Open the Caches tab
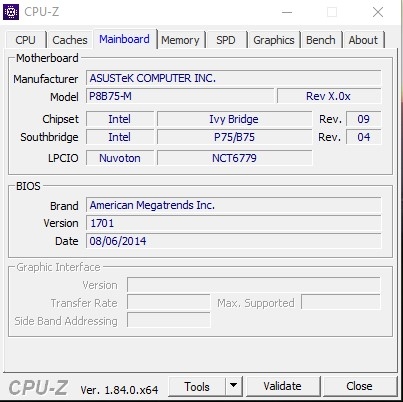Viewport: 403px width, 402px height. tap(70, 40)
